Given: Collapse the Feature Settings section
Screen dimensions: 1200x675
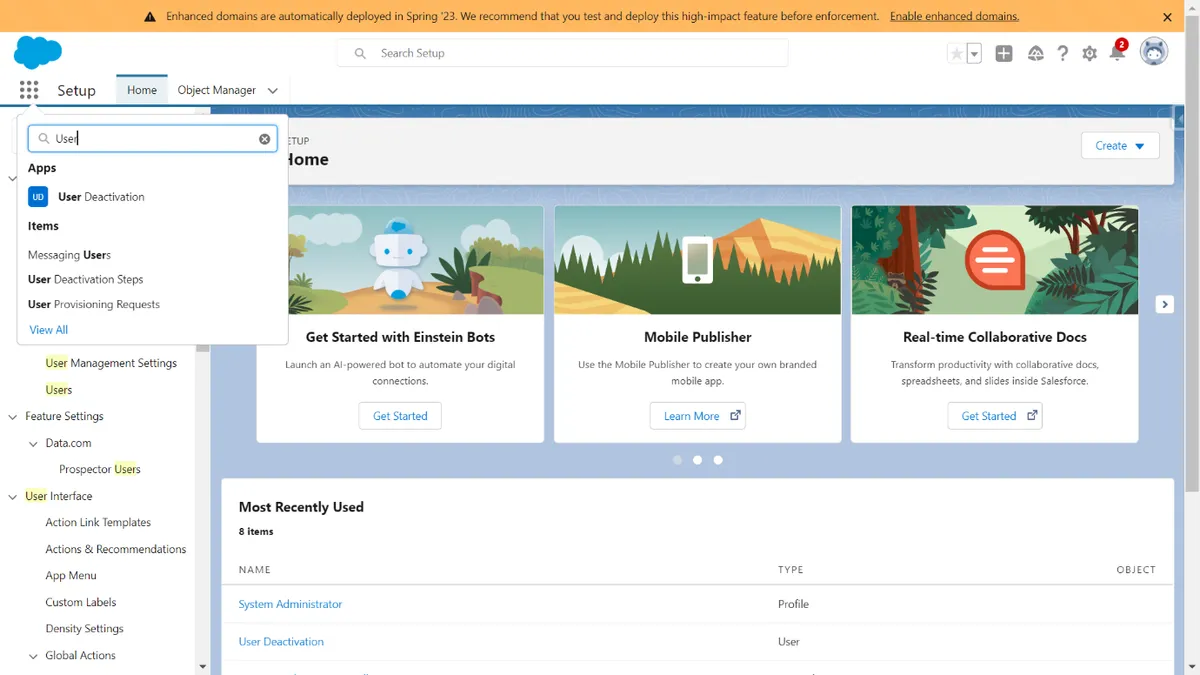Looking at the screenshot, I should 13,417.
